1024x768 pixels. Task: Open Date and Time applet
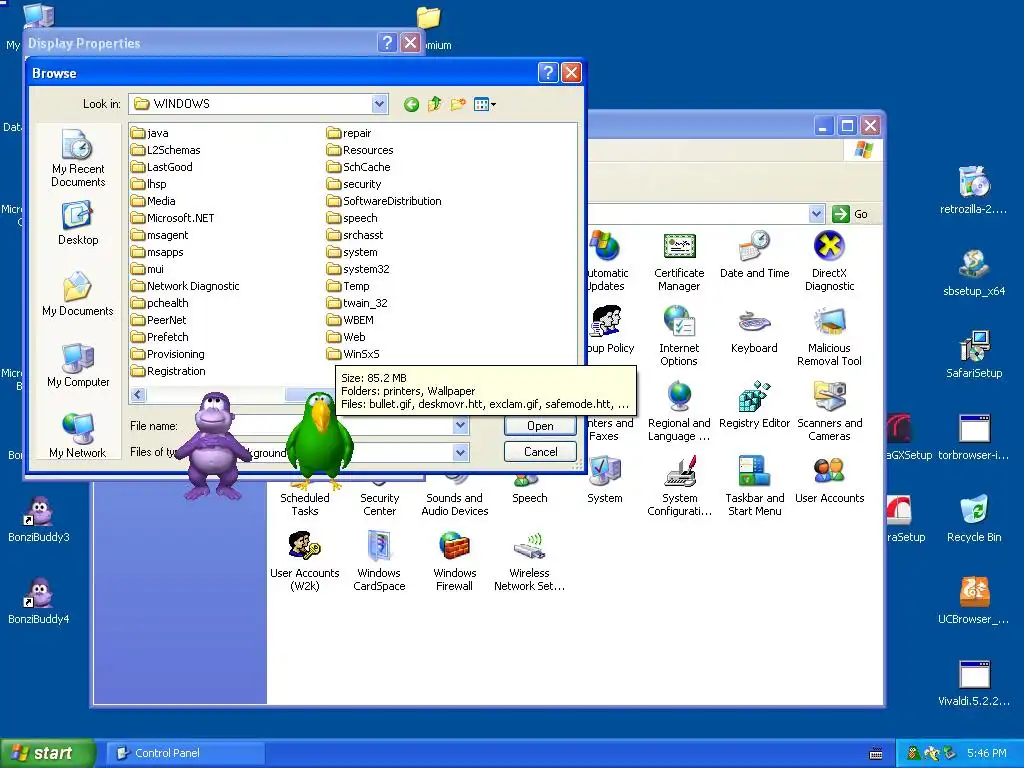coord(754,255)
